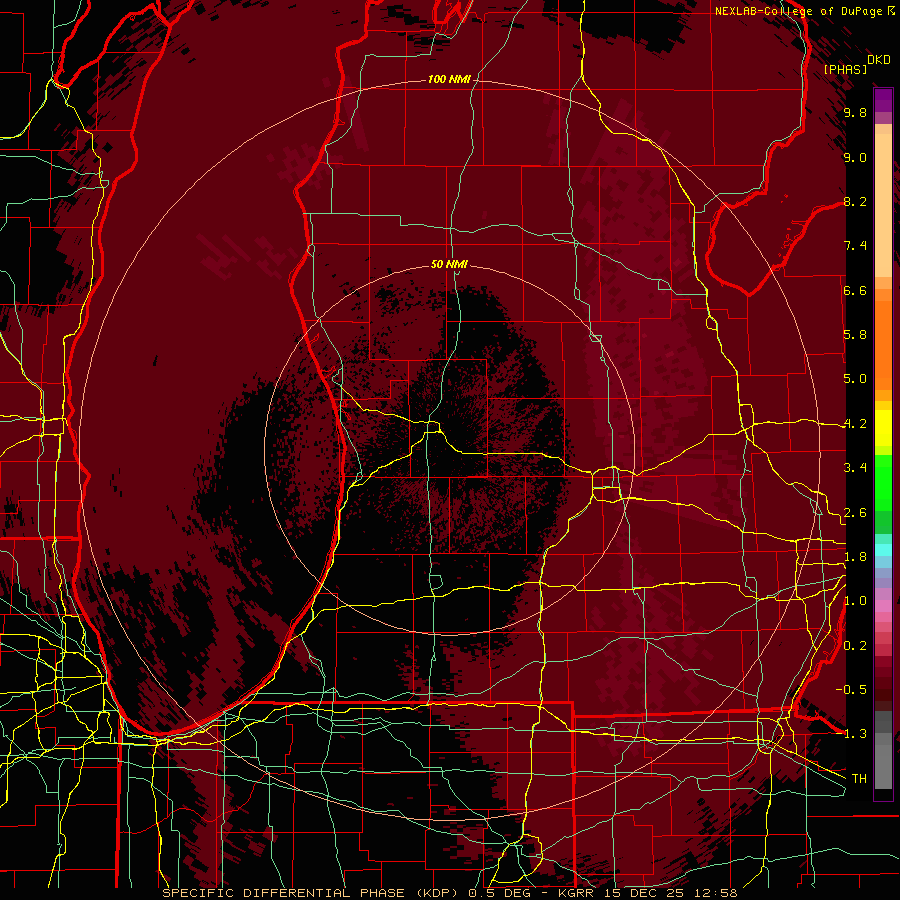Pick the bright yellow segment of the color bar
This screenshot has width=900, height=900.
(883, 428)
